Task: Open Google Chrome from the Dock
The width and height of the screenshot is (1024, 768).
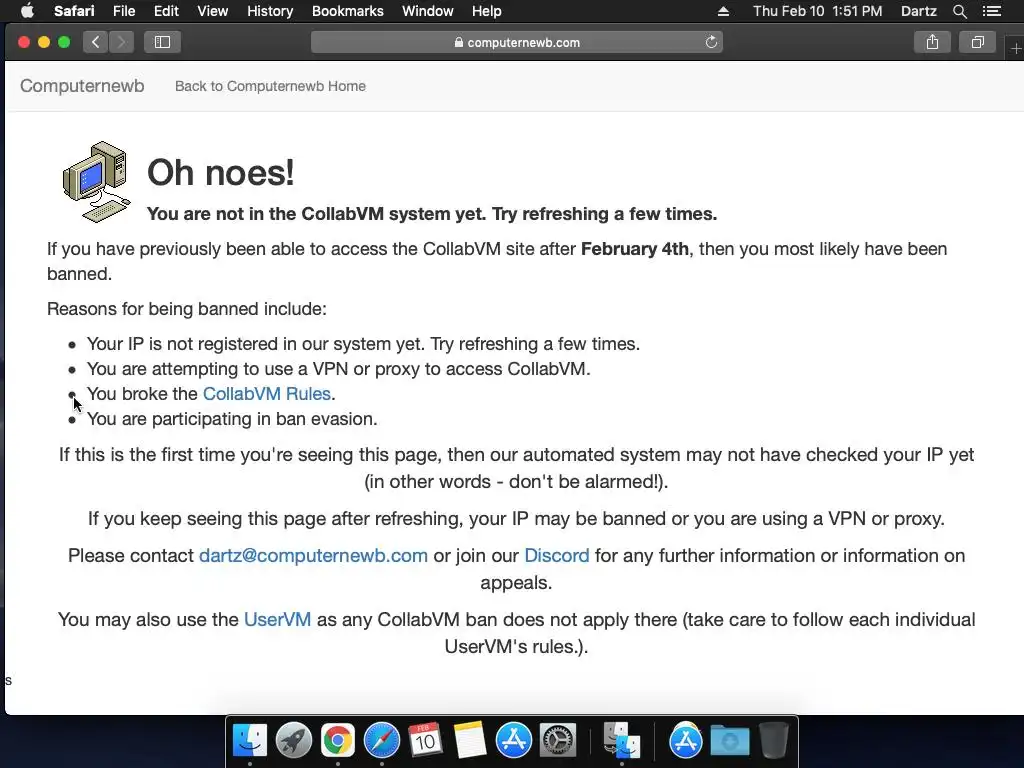Action: point(338,740)
